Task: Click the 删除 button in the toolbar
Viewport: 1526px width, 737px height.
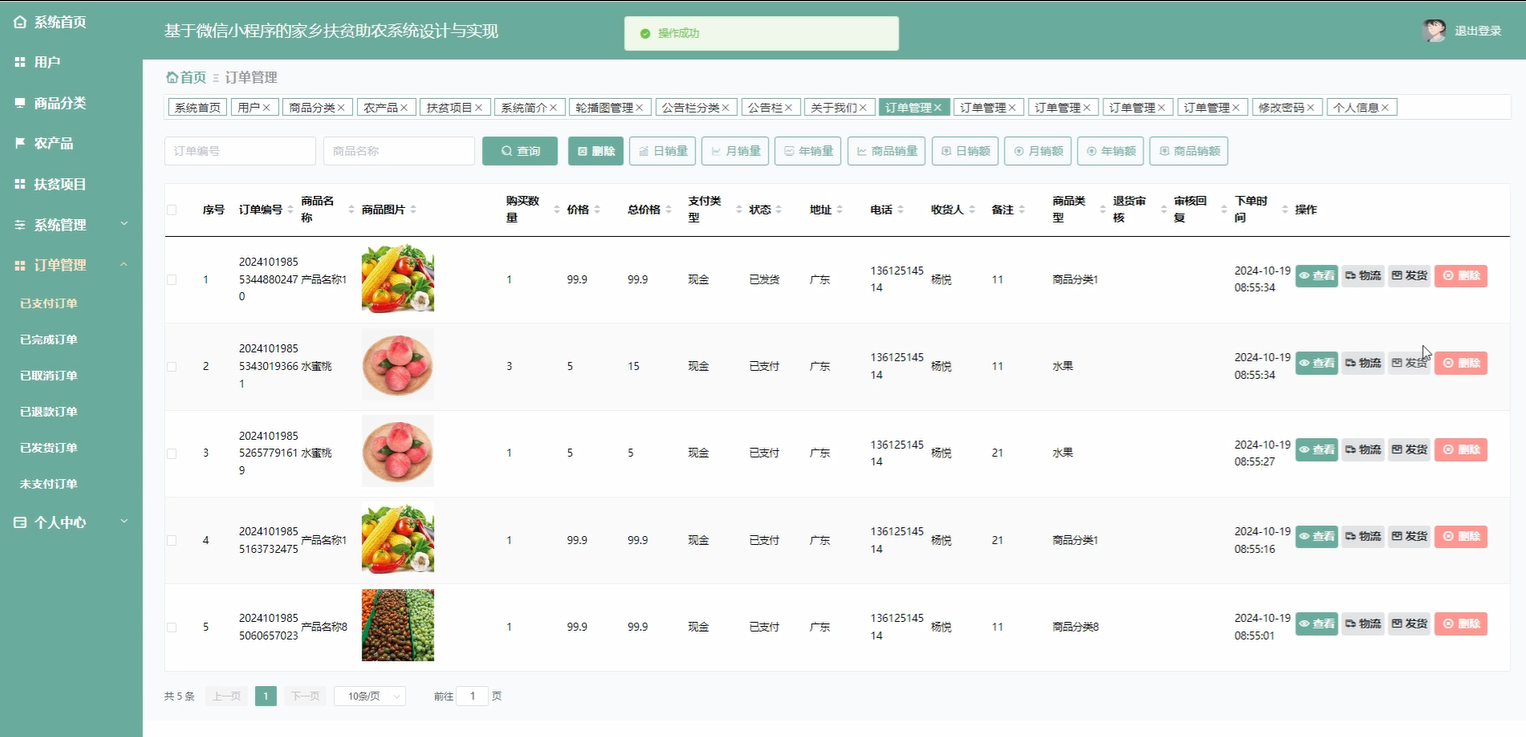Action: (596, 151)
